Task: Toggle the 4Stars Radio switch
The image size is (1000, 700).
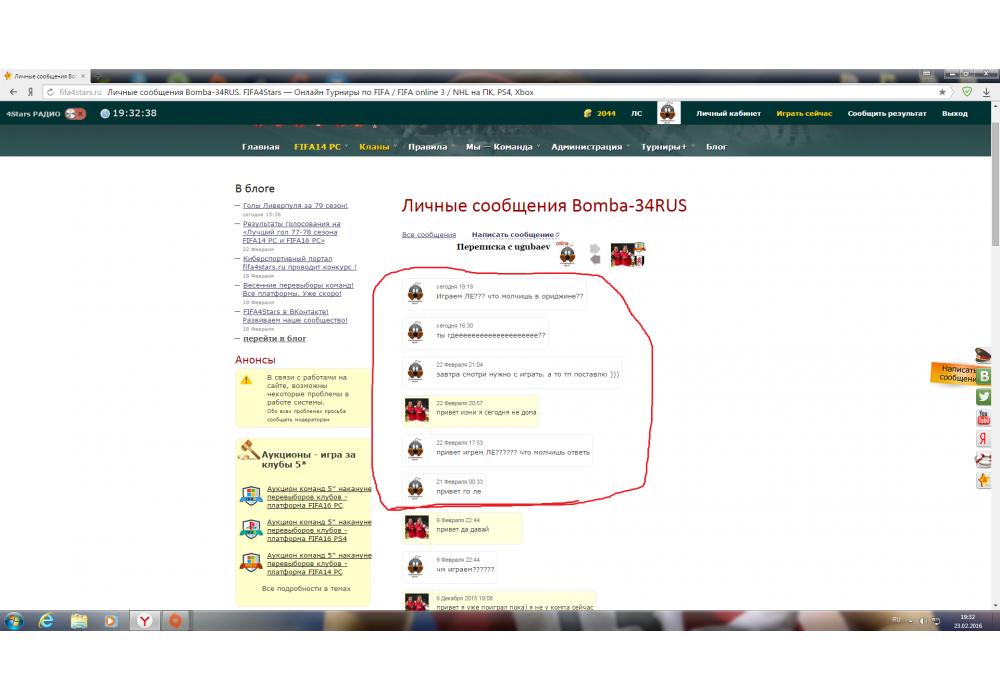Action: pos(75,113)
